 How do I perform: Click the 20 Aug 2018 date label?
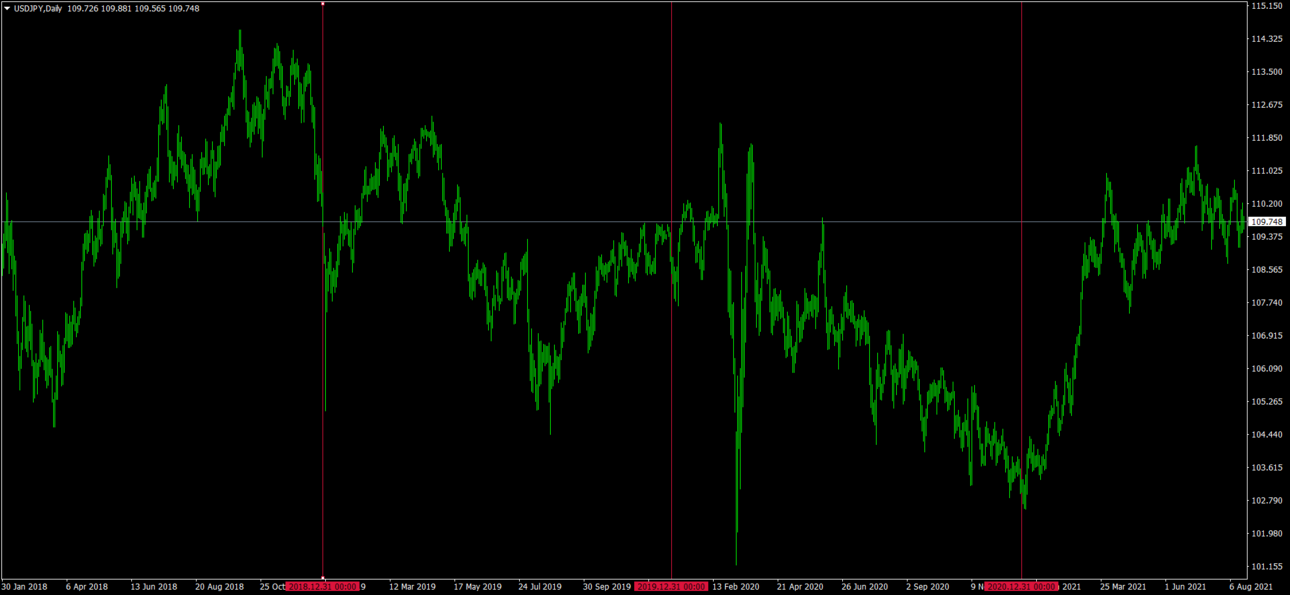tap(219, 587)
